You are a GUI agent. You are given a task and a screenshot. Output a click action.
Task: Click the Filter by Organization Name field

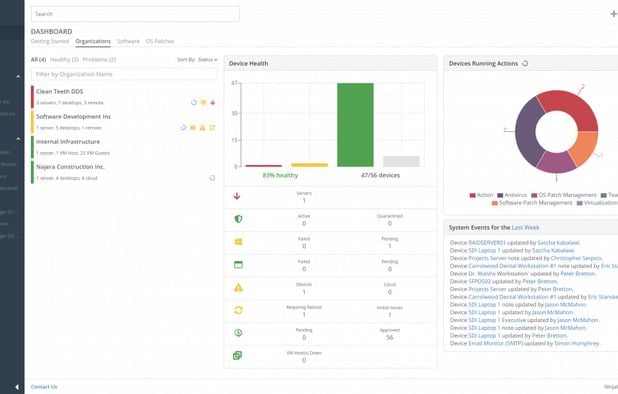[124, 74]
